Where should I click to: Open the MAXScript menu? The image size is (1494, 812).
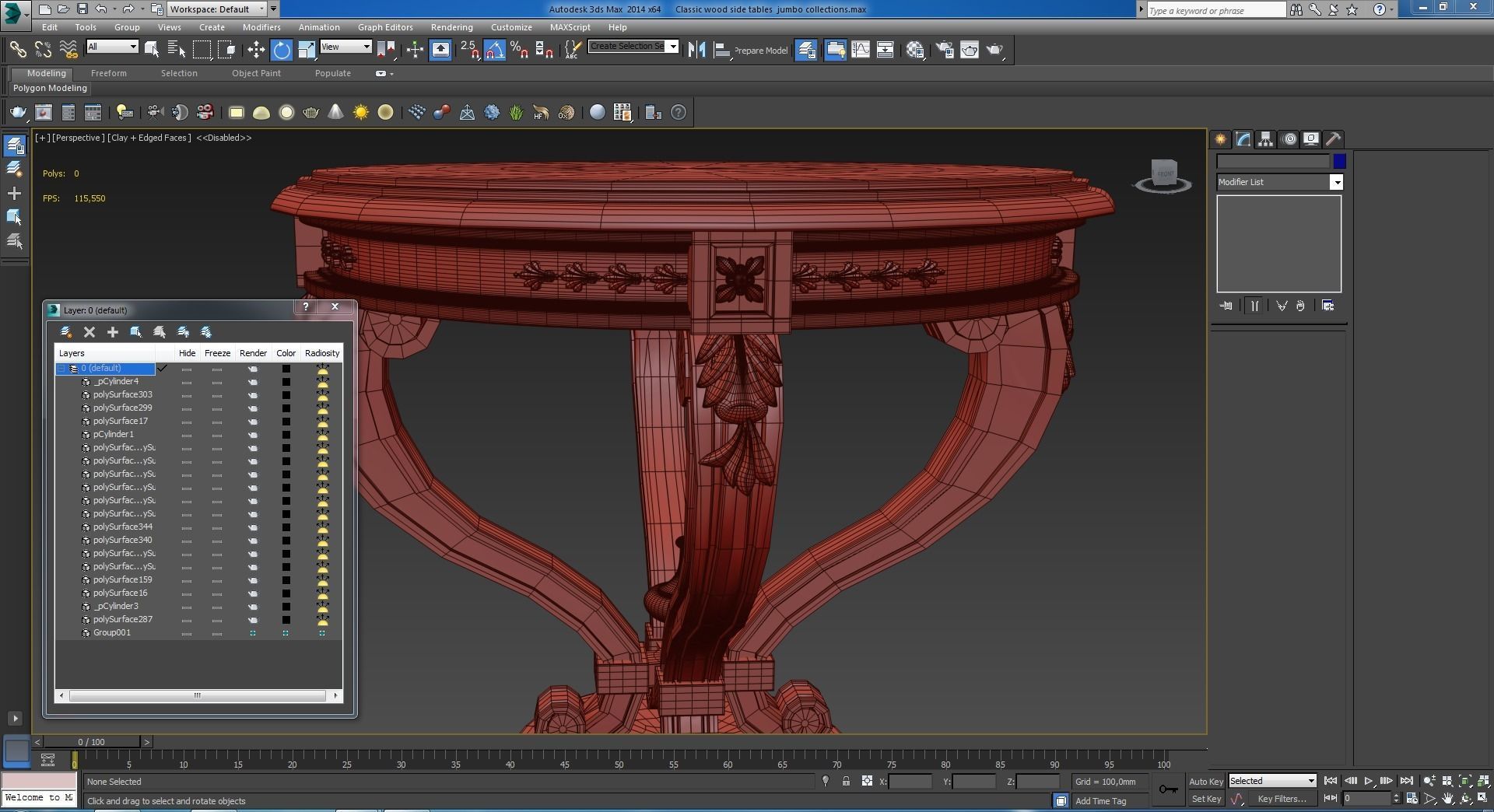570,27
